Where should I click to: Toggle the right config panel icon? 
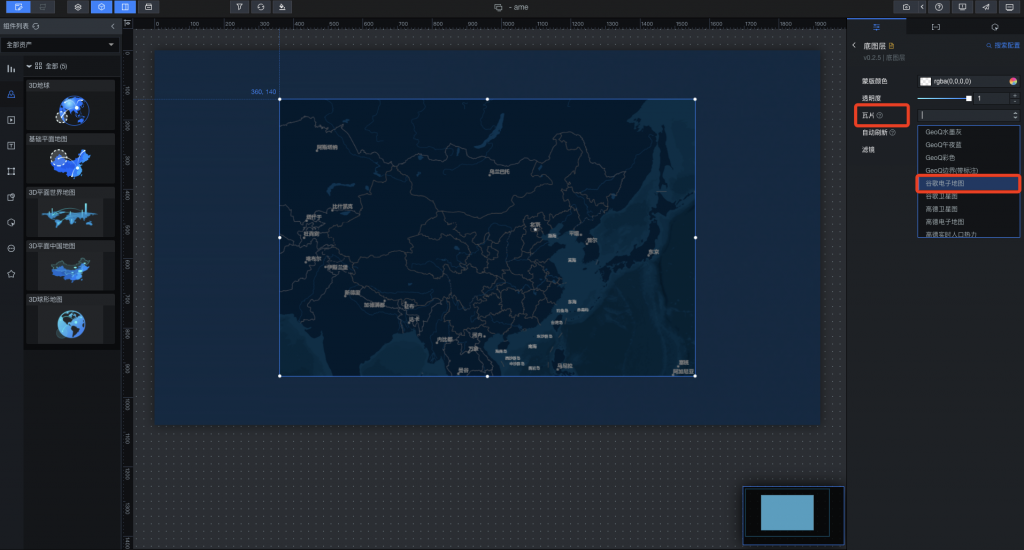(125, 7)
